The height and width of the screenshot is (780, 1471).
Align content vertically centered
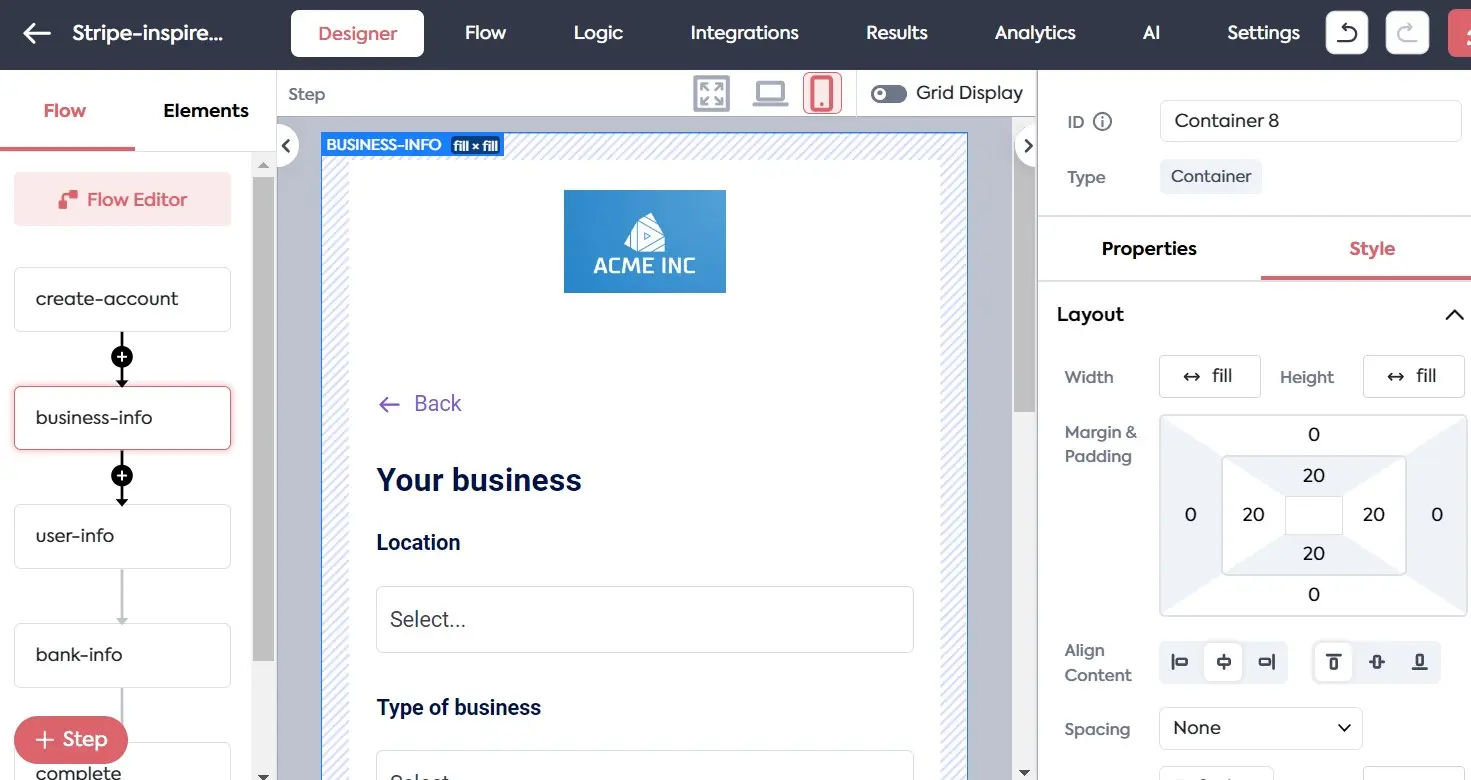(1375, 662)
